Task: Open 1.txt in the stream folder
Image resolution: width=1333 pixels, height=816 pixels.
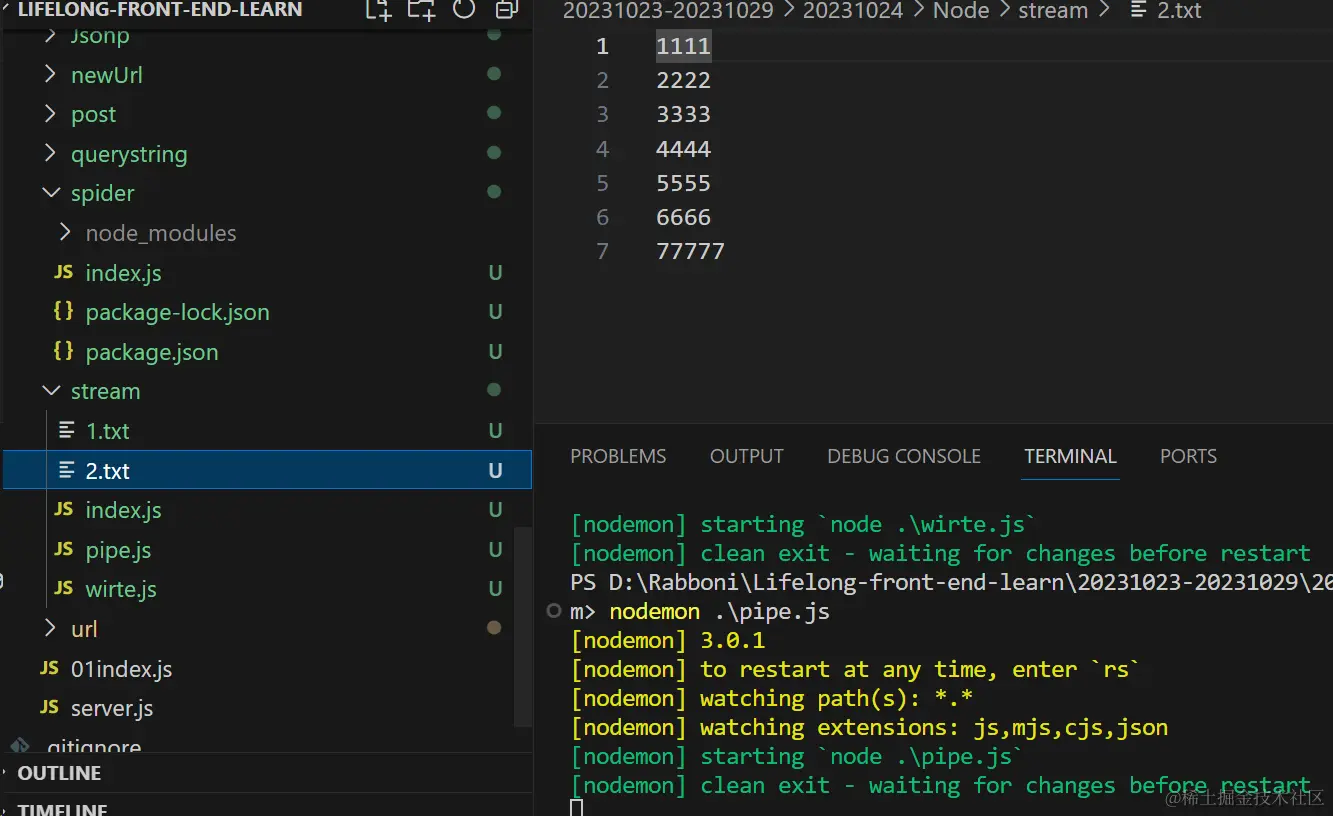Action: (108, 431)
